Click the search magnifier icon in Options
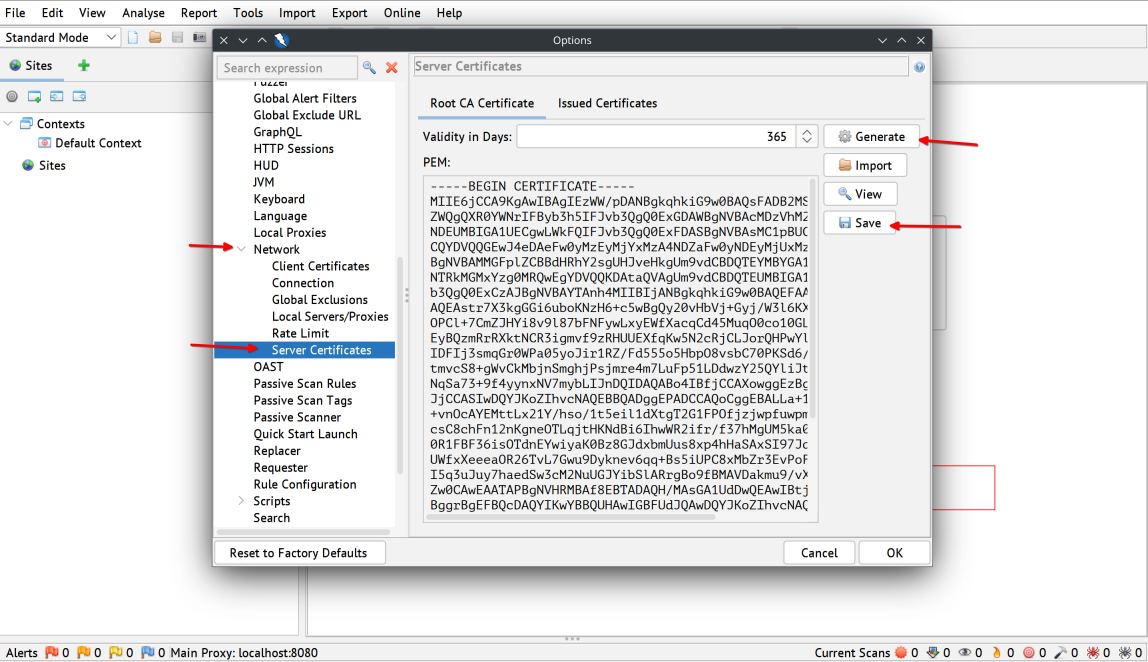The height and width of the screenshot is (662, 1148). coord(369,68)
